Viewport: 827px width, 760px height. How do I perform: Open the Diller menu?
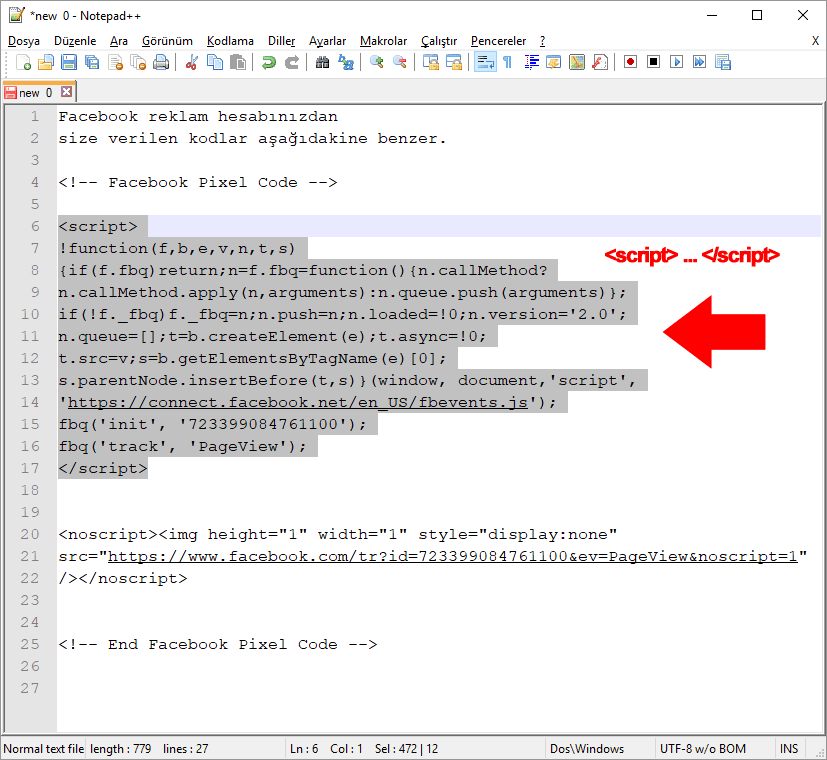(281, 41)
